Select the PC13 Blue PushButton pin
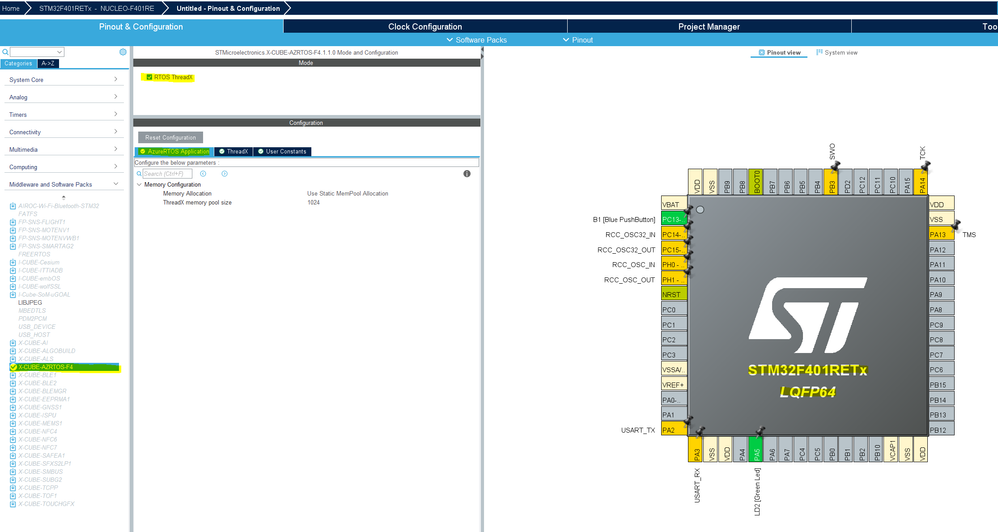Screen dimensions: 998x532 pos(674,220)
